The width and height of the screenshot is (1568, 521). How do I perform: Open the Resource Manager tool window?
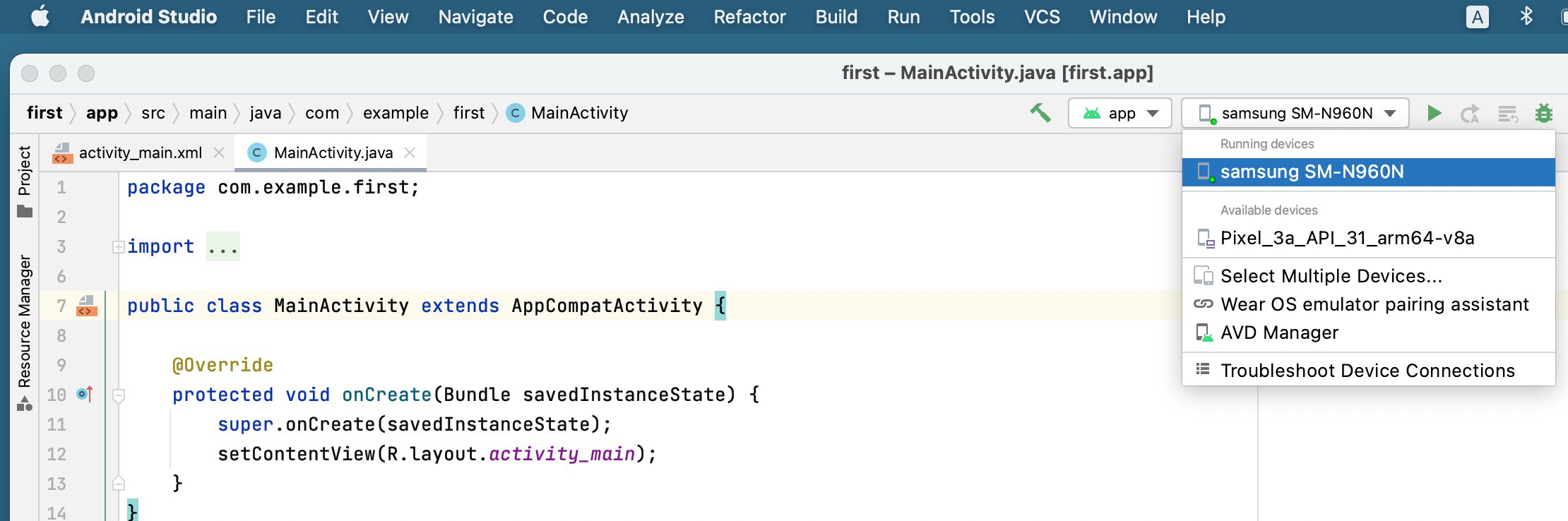pyautogui.click(x=25, y=332)
